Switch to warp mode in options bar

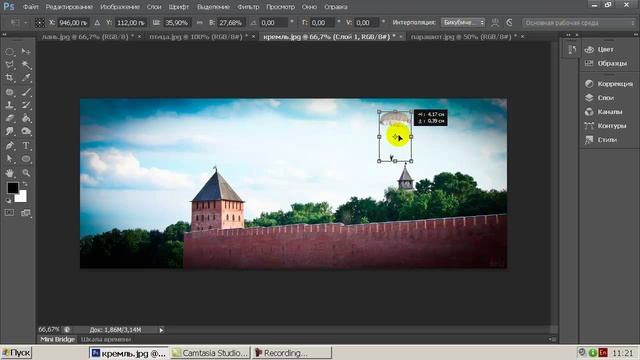[x=495, y=23]
